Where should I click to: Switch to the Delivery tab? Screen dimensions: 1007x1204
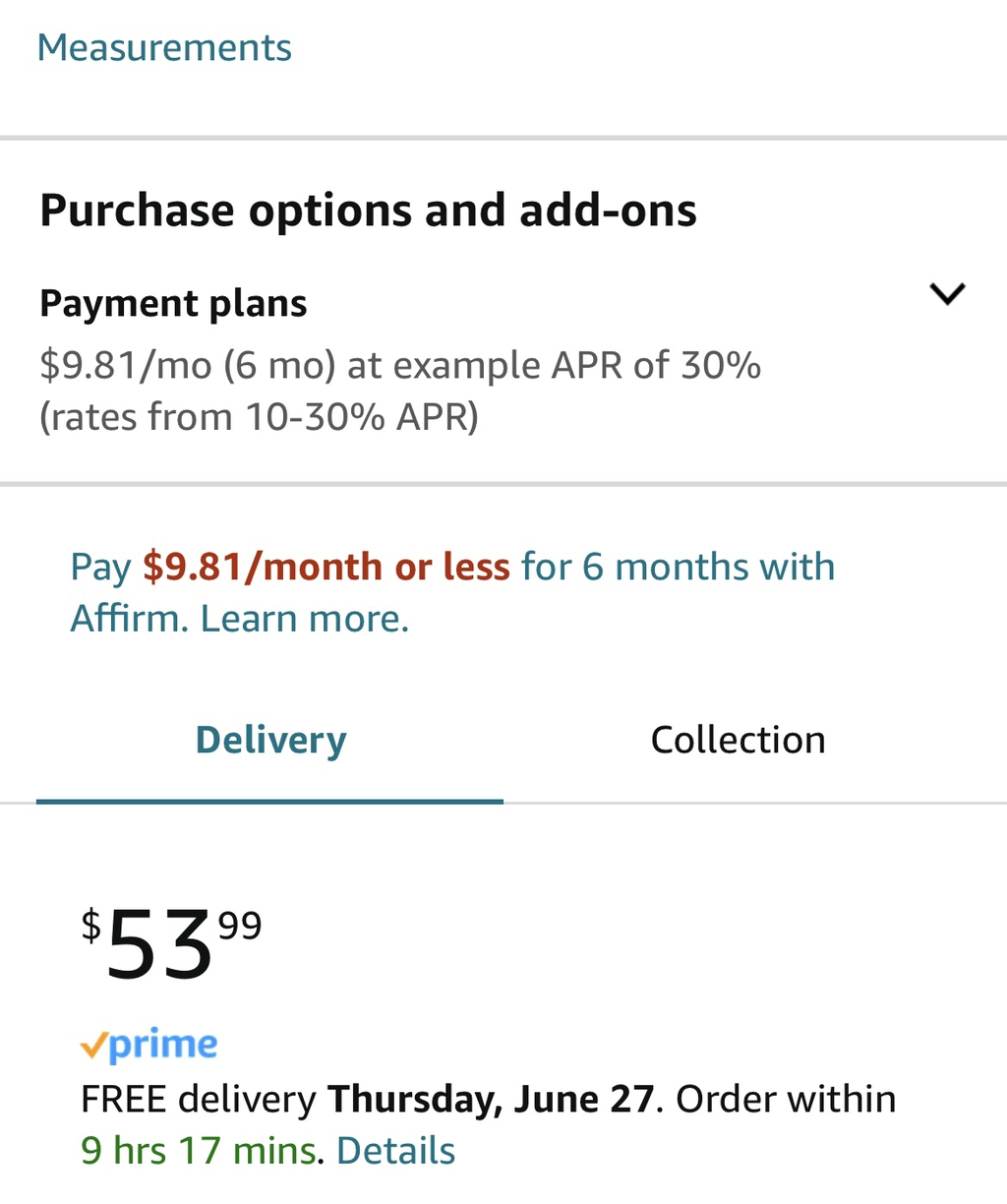coord(270,740)
